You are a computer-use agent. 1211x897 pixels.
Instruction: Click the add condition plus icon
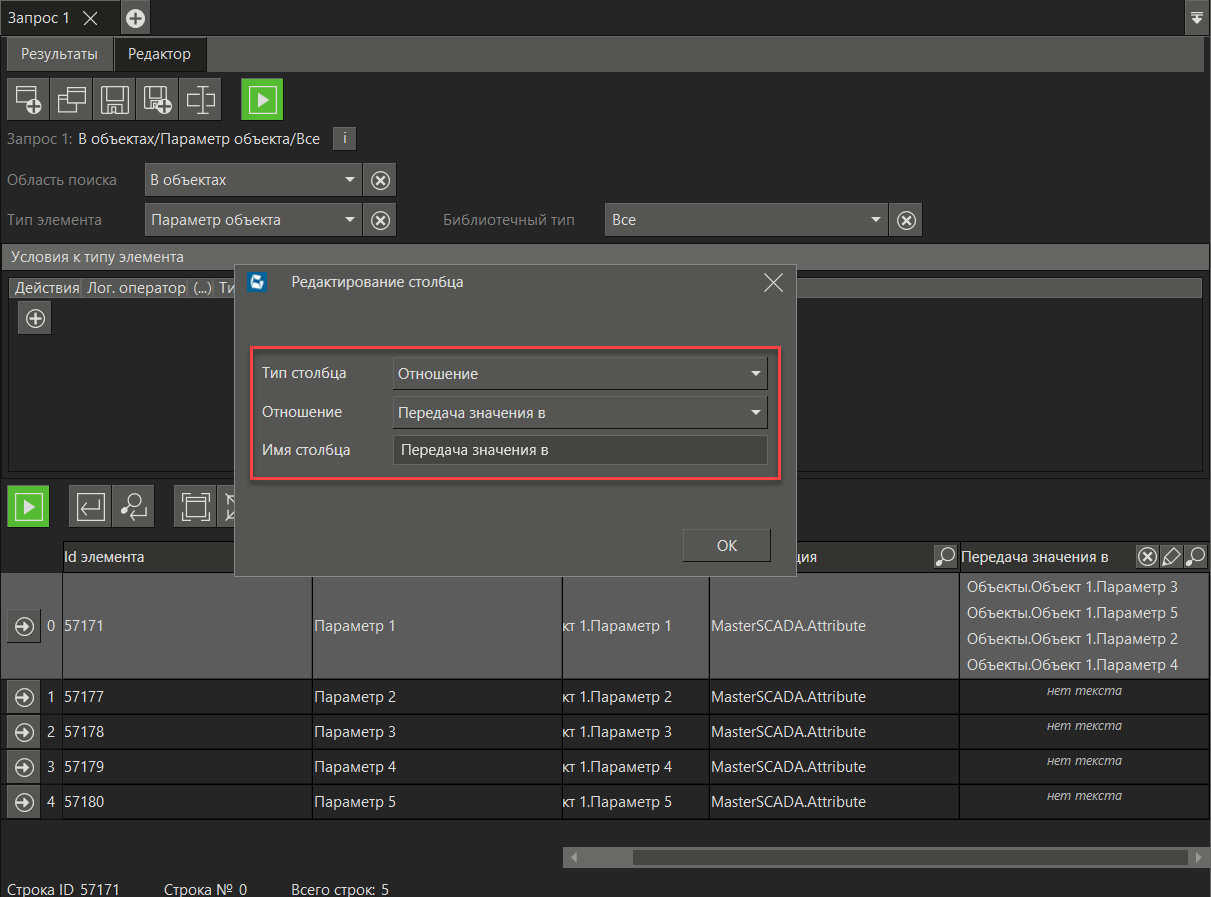35,319
